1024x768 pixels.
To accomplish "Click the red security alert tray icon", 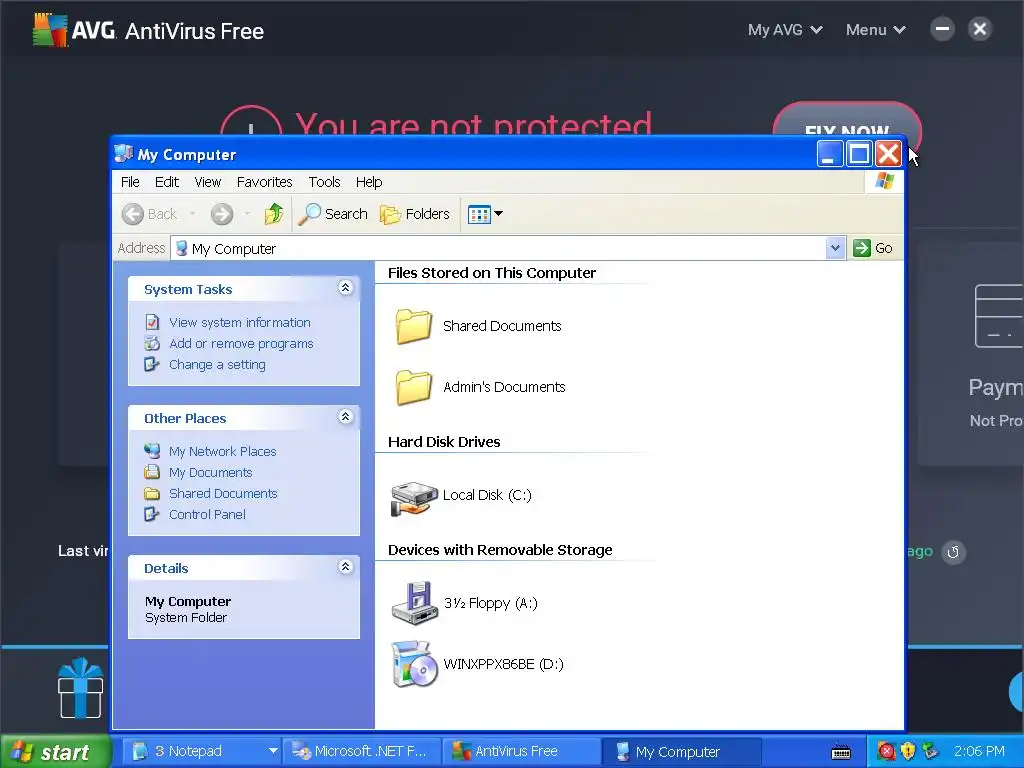I will coord(886,752).
